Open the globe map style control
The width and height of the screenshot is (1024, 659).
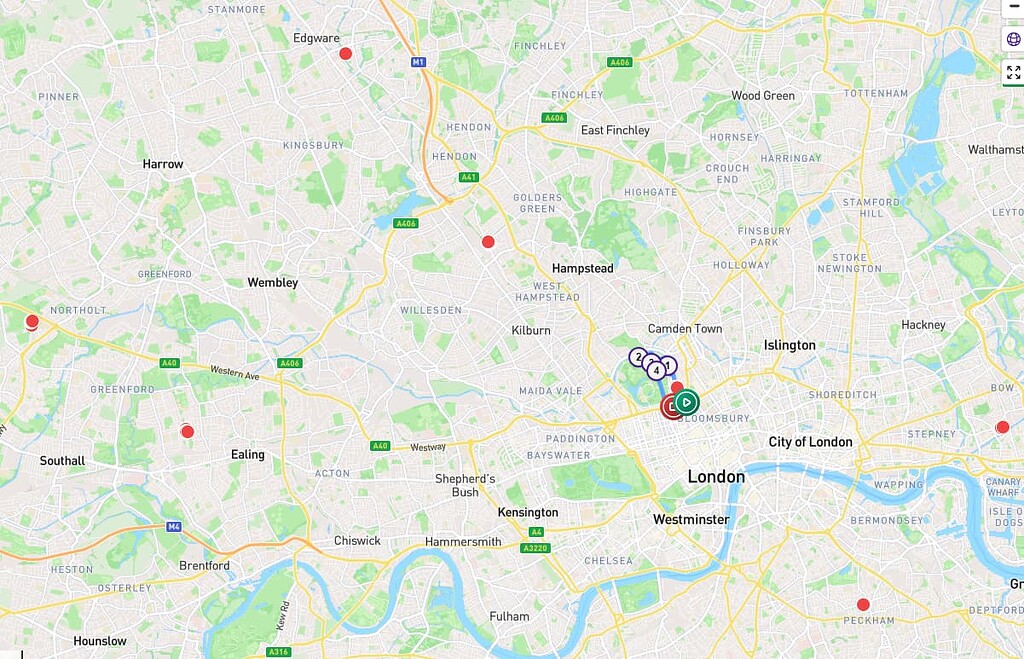tap(1014, 39)
